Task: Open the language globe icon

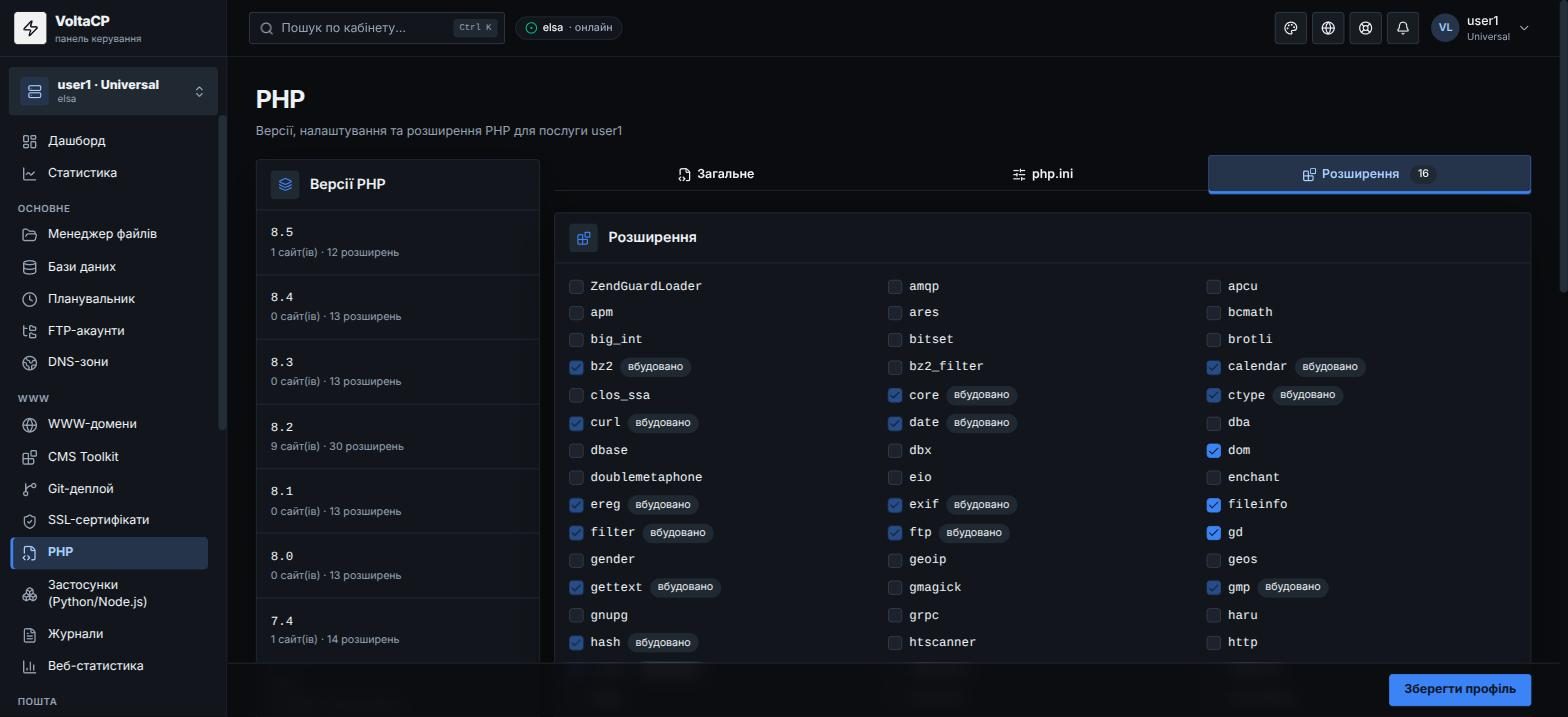Action: click(1328, 28)
